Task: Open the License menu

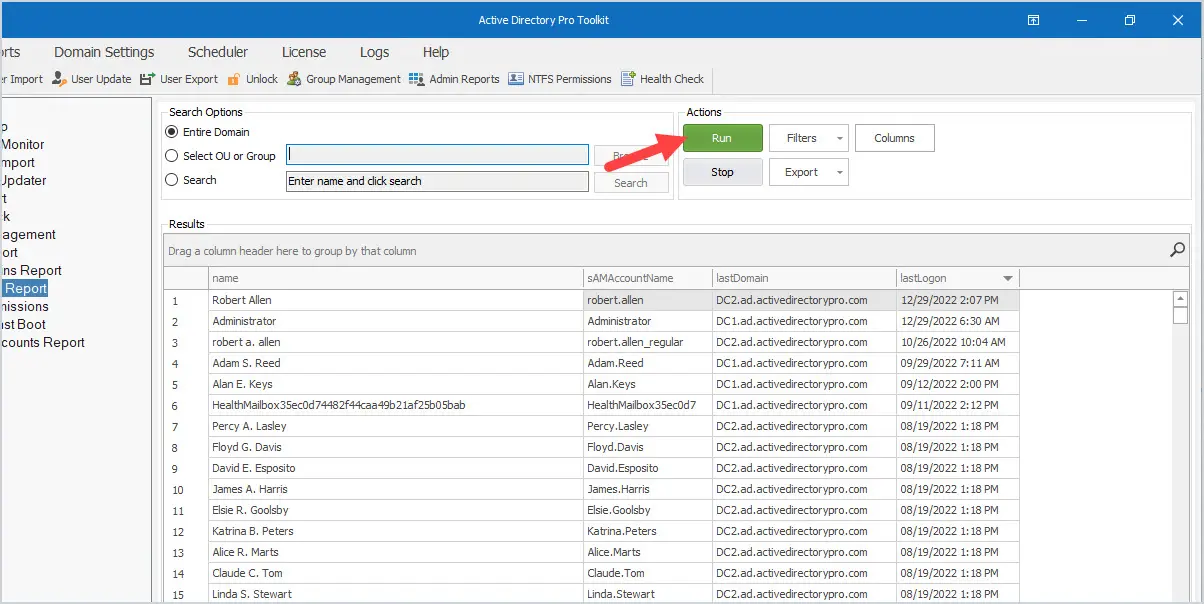Action: pyautogui.click(x=304, y=52)
